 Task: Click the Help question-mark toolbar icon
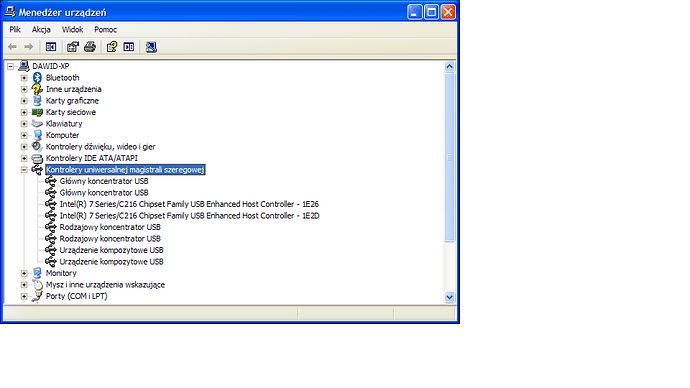(112, 47)
